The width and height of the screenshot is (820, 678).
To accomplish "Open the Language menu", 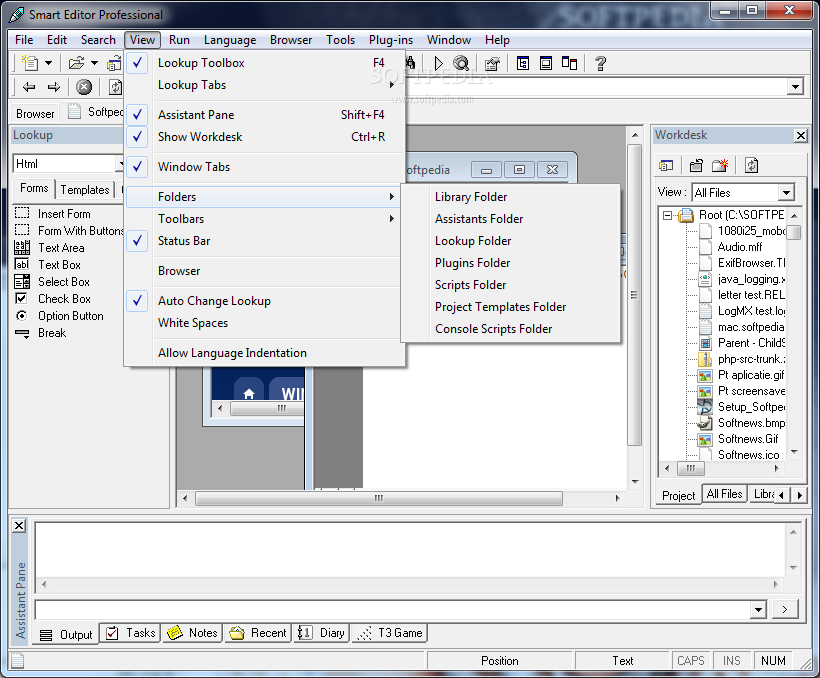I will [x=230, y=40].
